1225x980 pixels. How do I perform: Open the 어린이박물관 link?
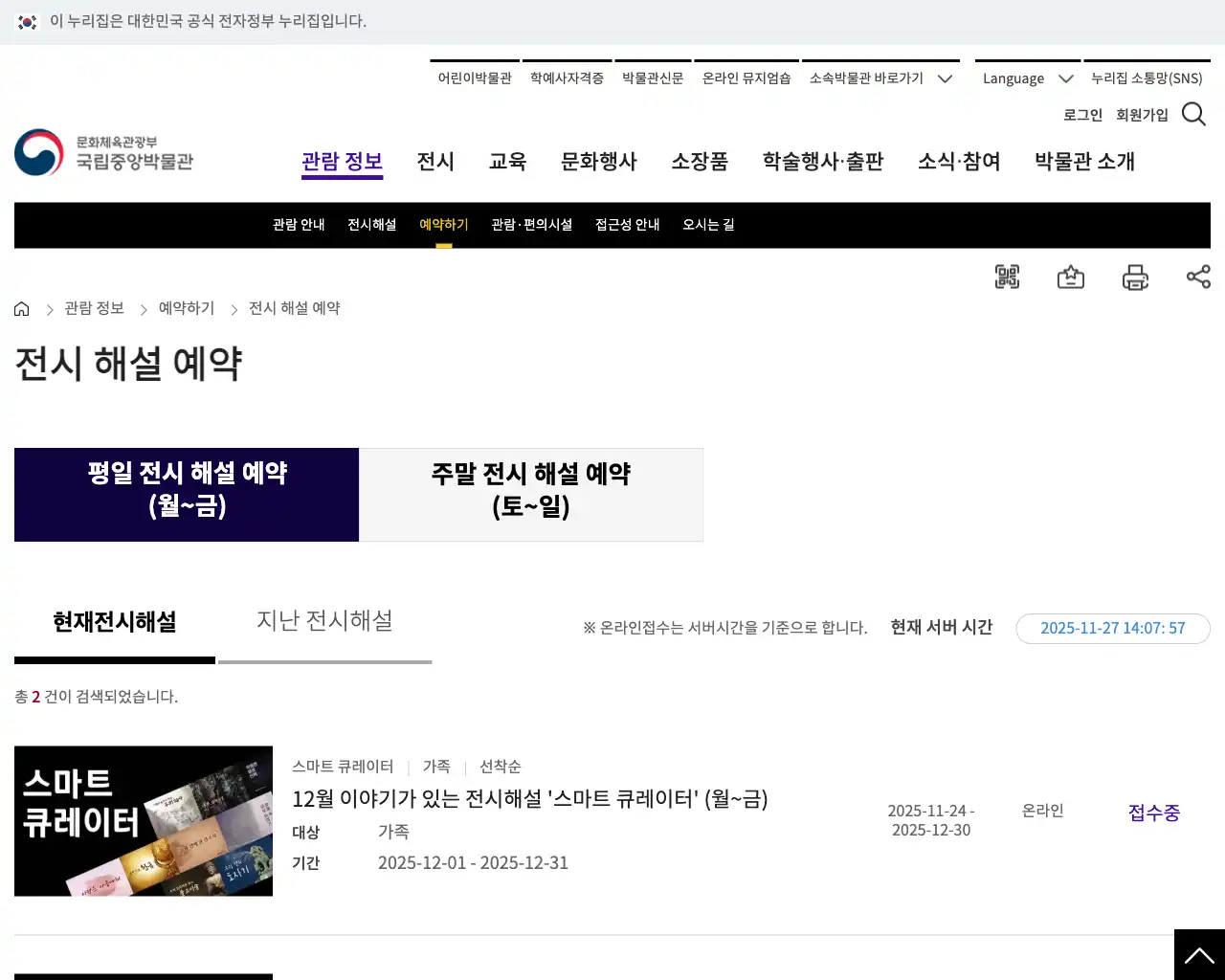pos(474,78)
